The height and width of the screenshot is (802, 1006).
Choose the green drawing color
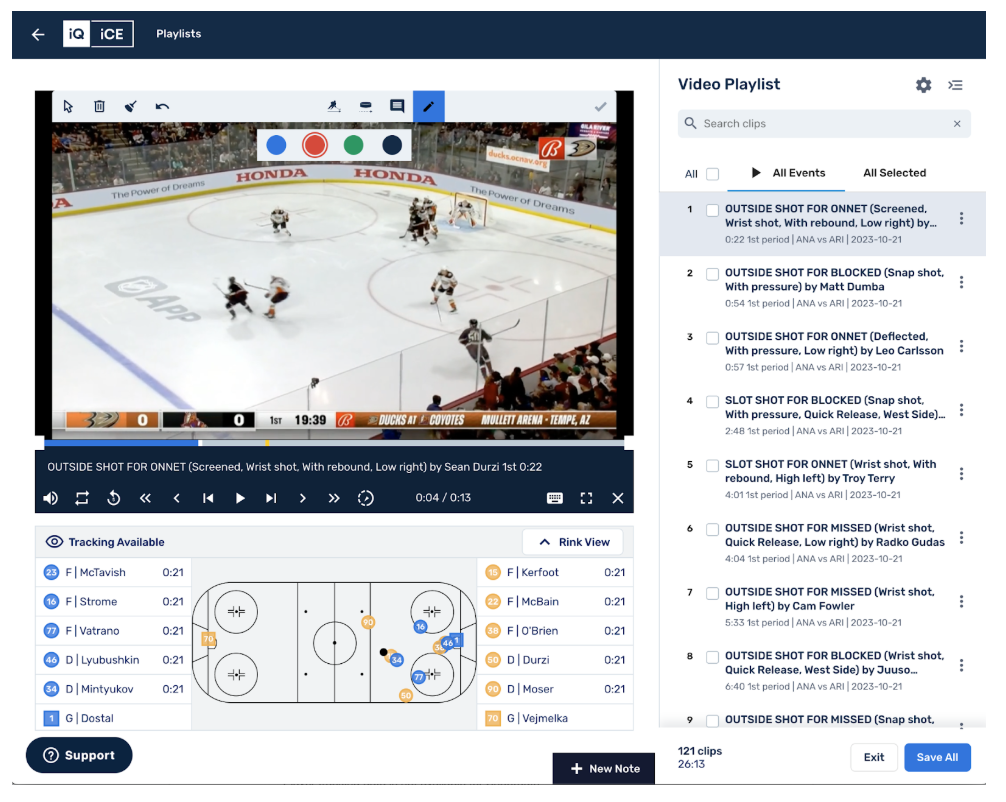pos(354,146)
